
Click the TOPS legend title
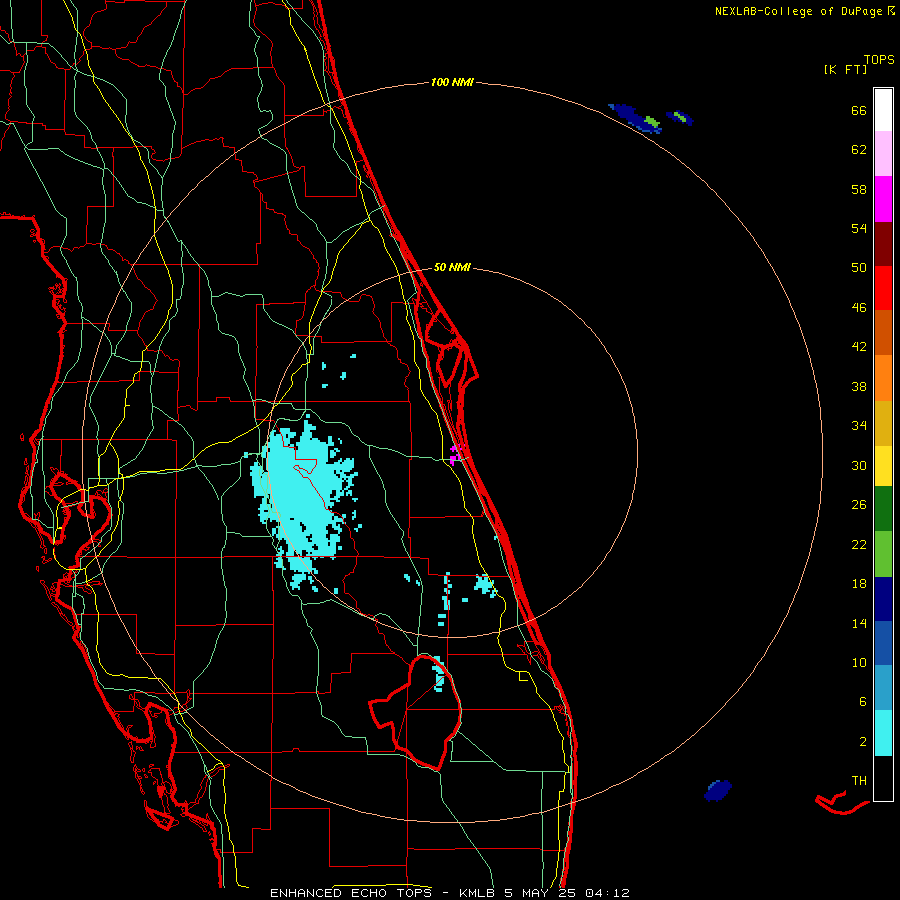(879, 60)
